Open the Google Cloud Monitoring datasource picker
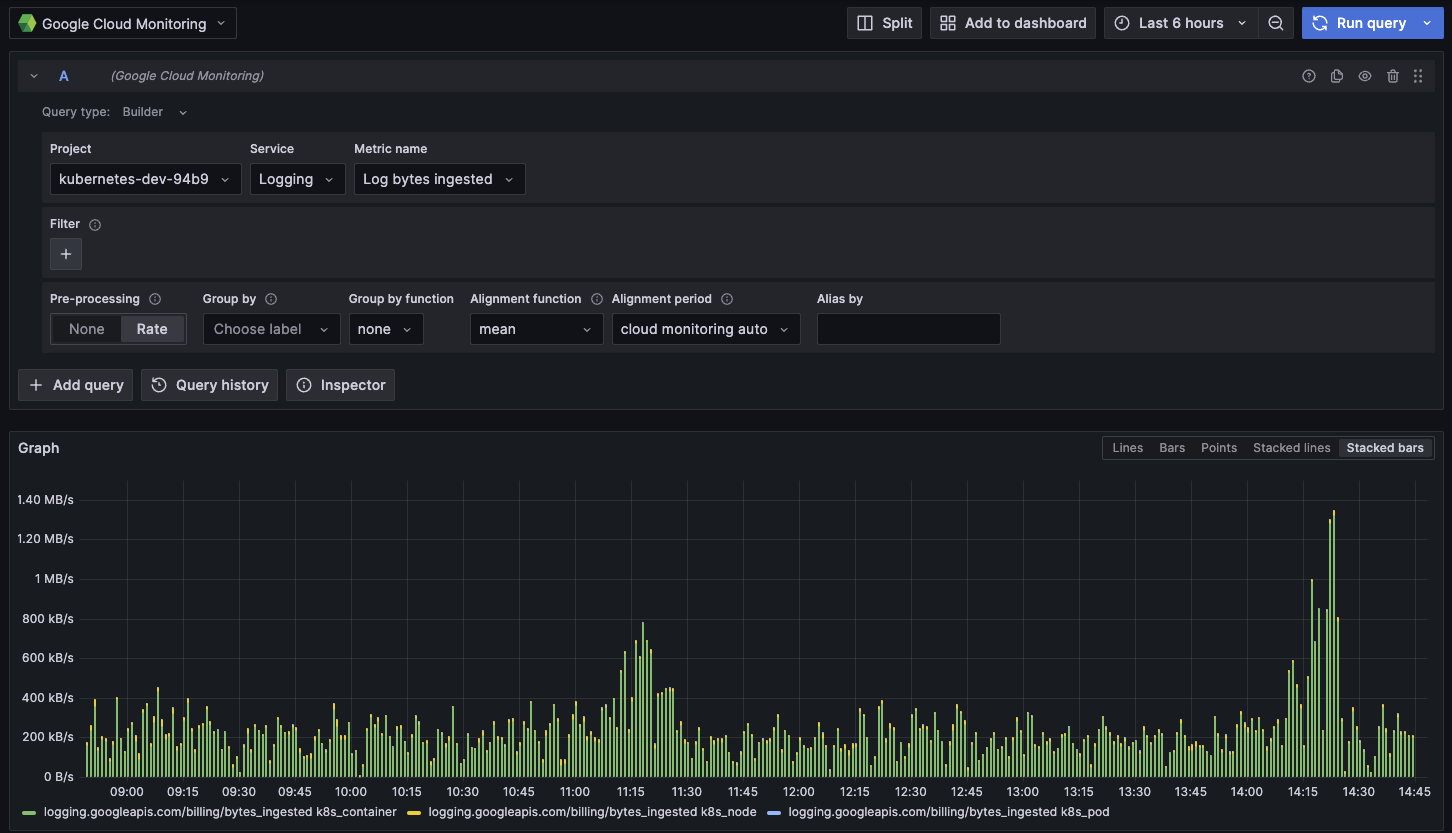 click(x=123, y=23)
